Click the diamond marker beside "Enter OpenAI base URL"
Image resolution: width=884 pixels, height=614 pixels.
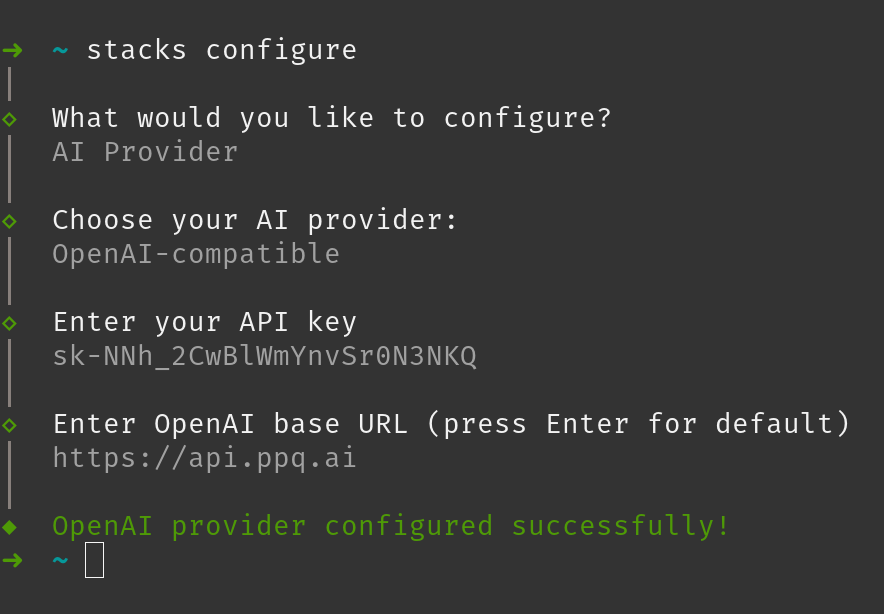point(10,424)
